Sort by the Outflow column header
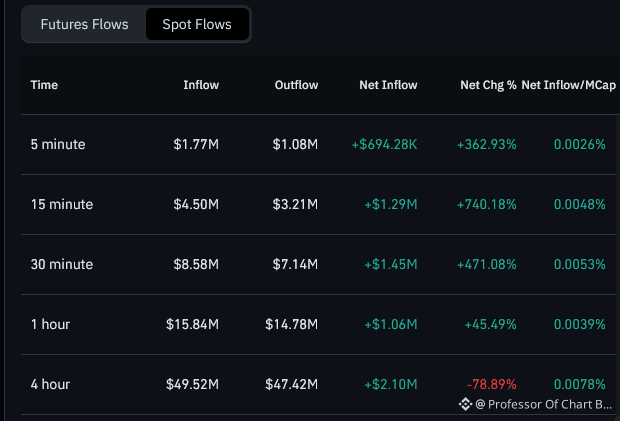 pos(296,85)
